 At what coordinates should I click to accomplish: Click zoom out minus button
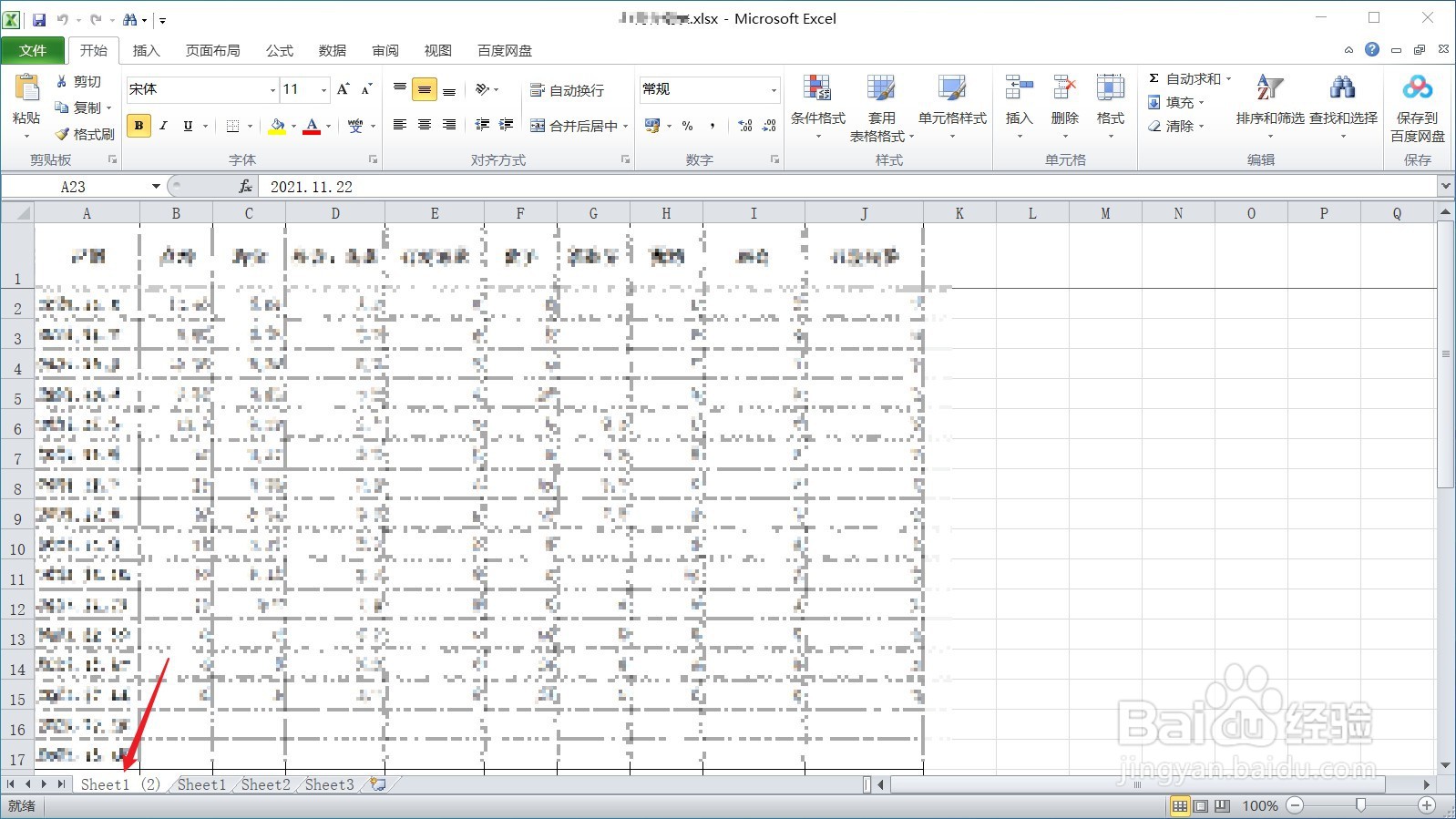tap(1295, 806)
